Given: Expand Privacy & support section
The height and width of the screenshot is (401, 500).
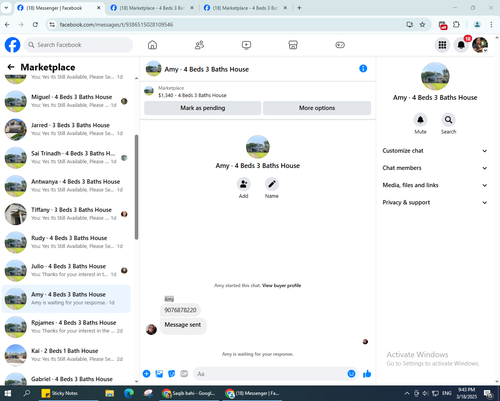Looking at the screenshot, I should point(435,202).
